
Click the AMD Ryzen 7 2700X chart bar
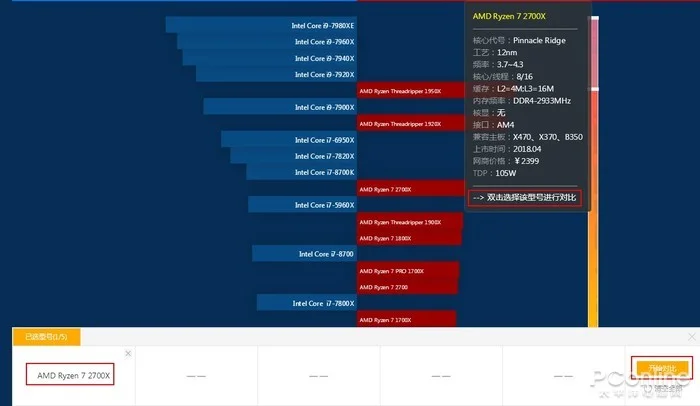411,188
